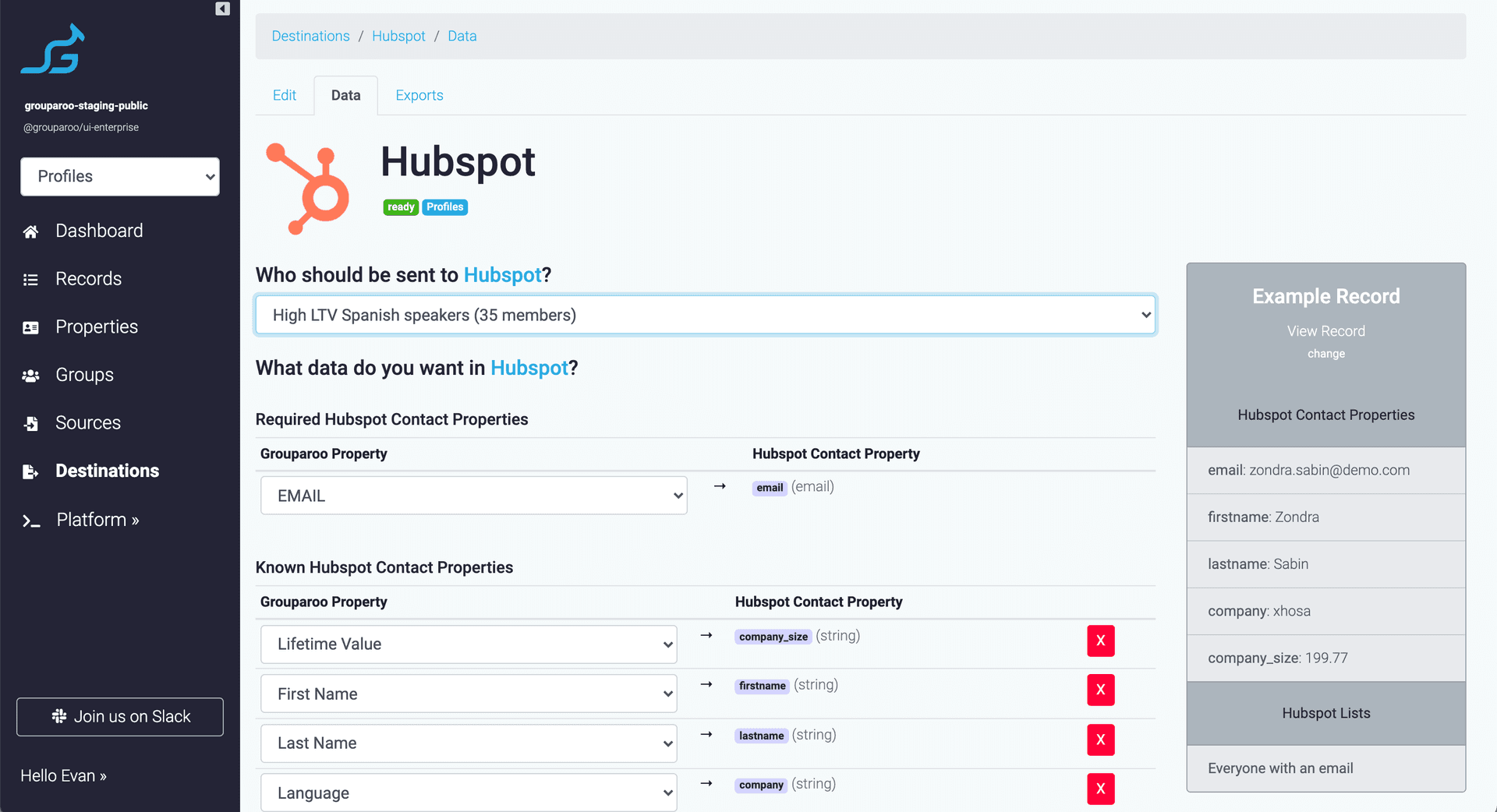Image resolution: width=1497 pixels, height=812 pixels.
Task: Click the 'company: xhosa' row
Action: tap(1325, 612)
